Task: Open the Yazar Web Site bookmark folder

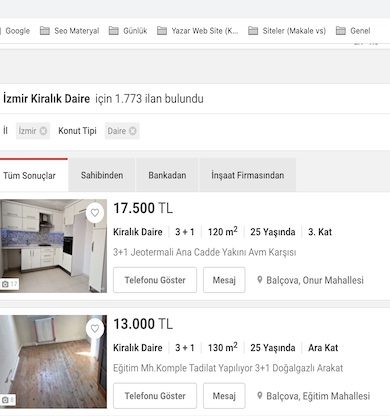Action: point(198,31)
